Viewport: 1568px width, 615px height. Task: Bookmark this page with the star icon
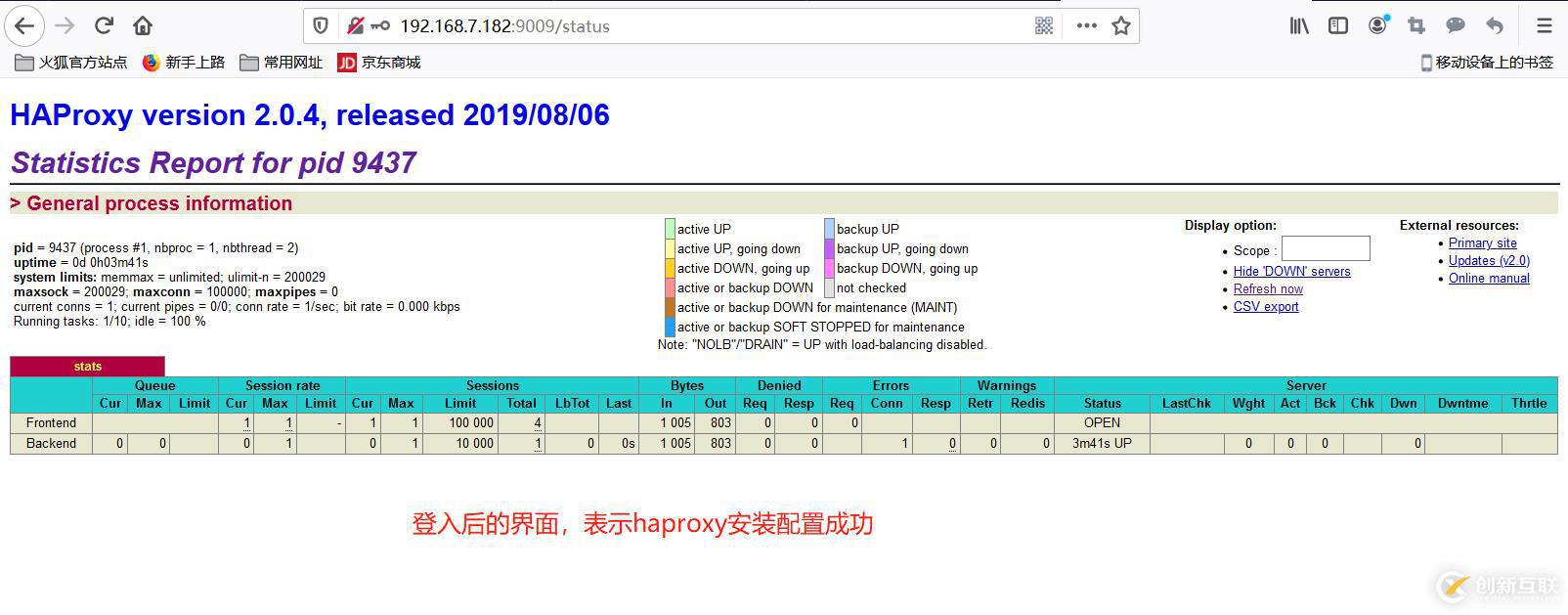coord(1121,26)
